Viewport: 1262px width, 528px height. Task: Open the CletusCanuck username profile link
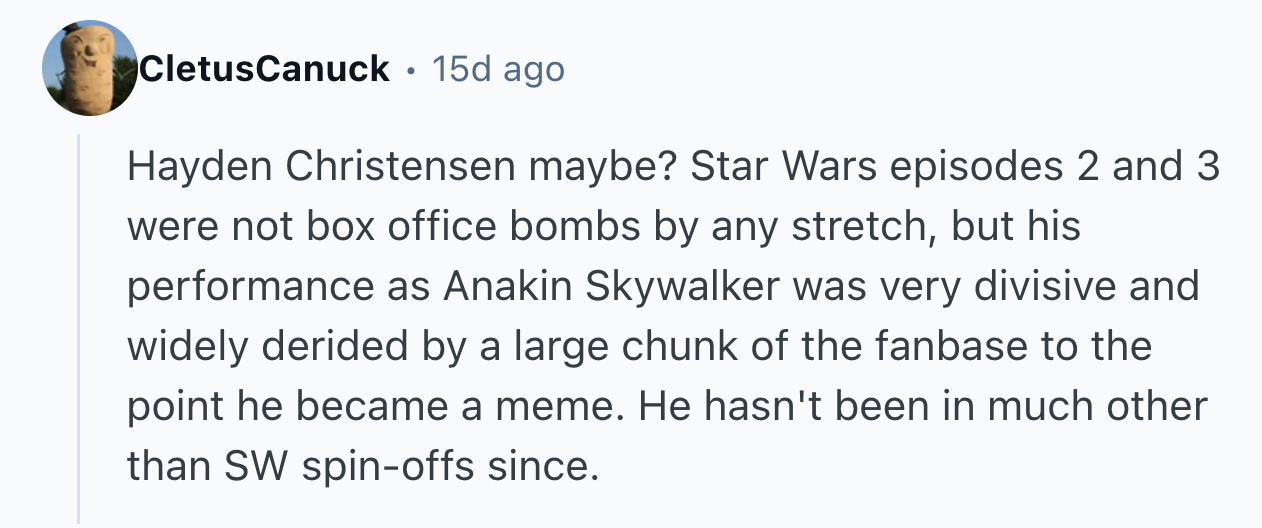click(x=265, y=69)
